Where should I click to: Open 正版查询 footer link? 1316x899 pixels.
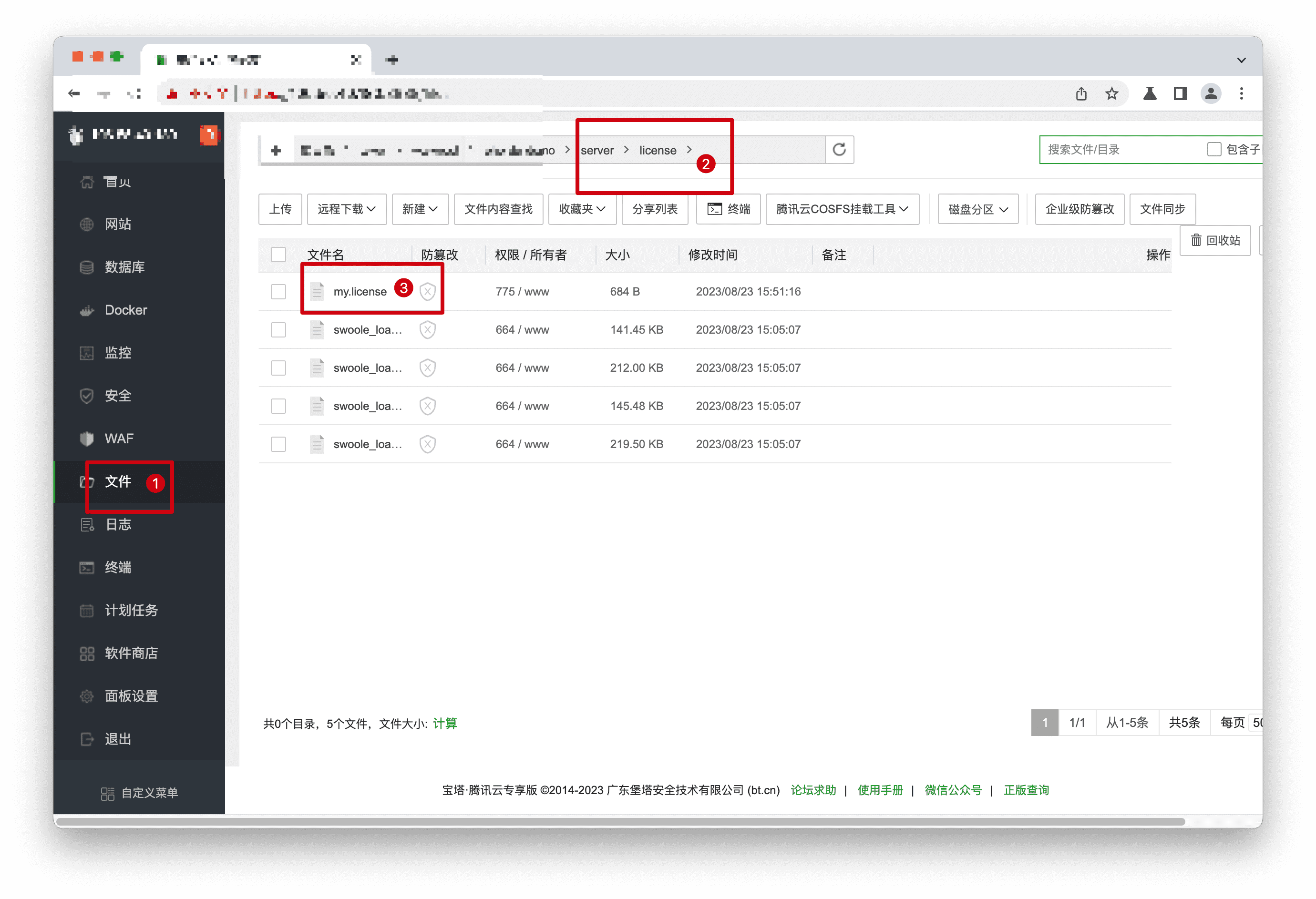click(x=1026, y=790)
